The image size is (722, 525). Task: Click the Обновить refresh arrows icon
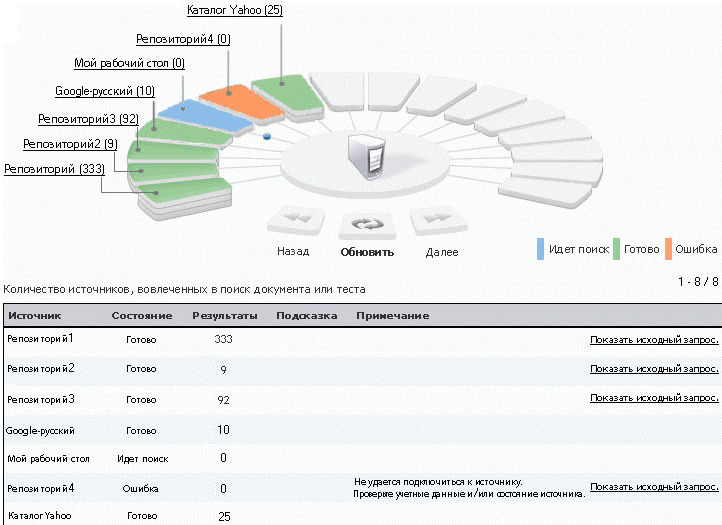pos(367,225)
